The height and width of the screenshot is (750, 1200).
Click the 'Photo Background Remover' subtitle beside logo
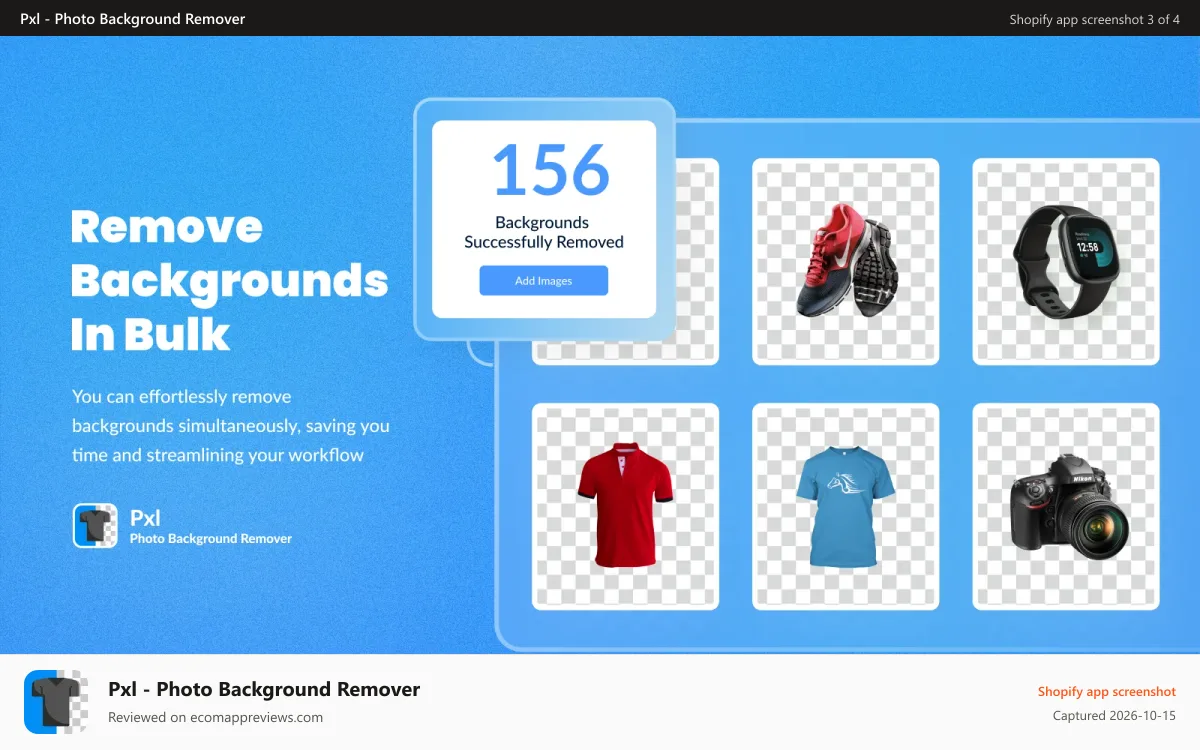pos(211,538)
